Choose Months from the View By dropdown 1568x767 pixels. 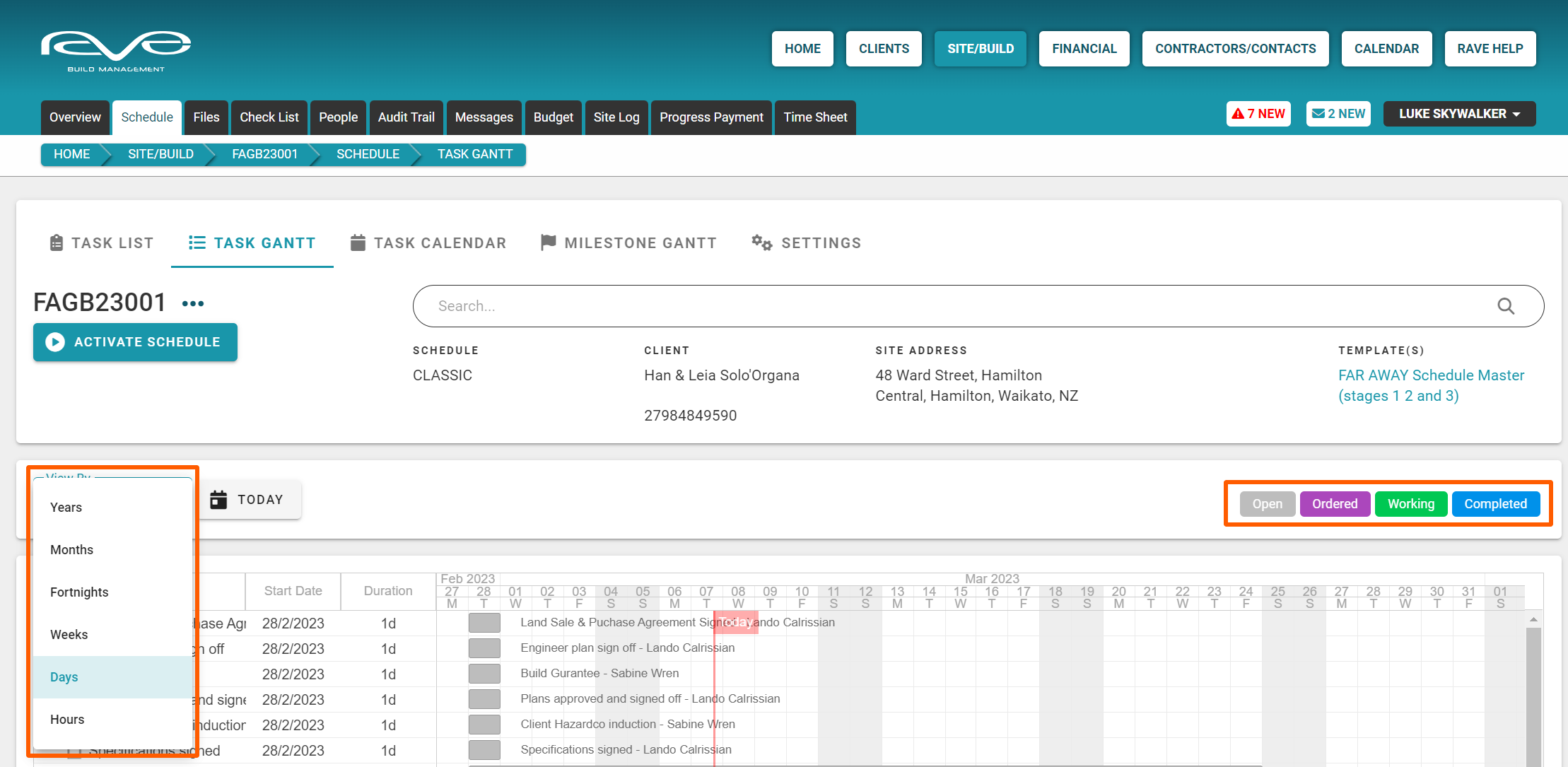coord(71,549)
